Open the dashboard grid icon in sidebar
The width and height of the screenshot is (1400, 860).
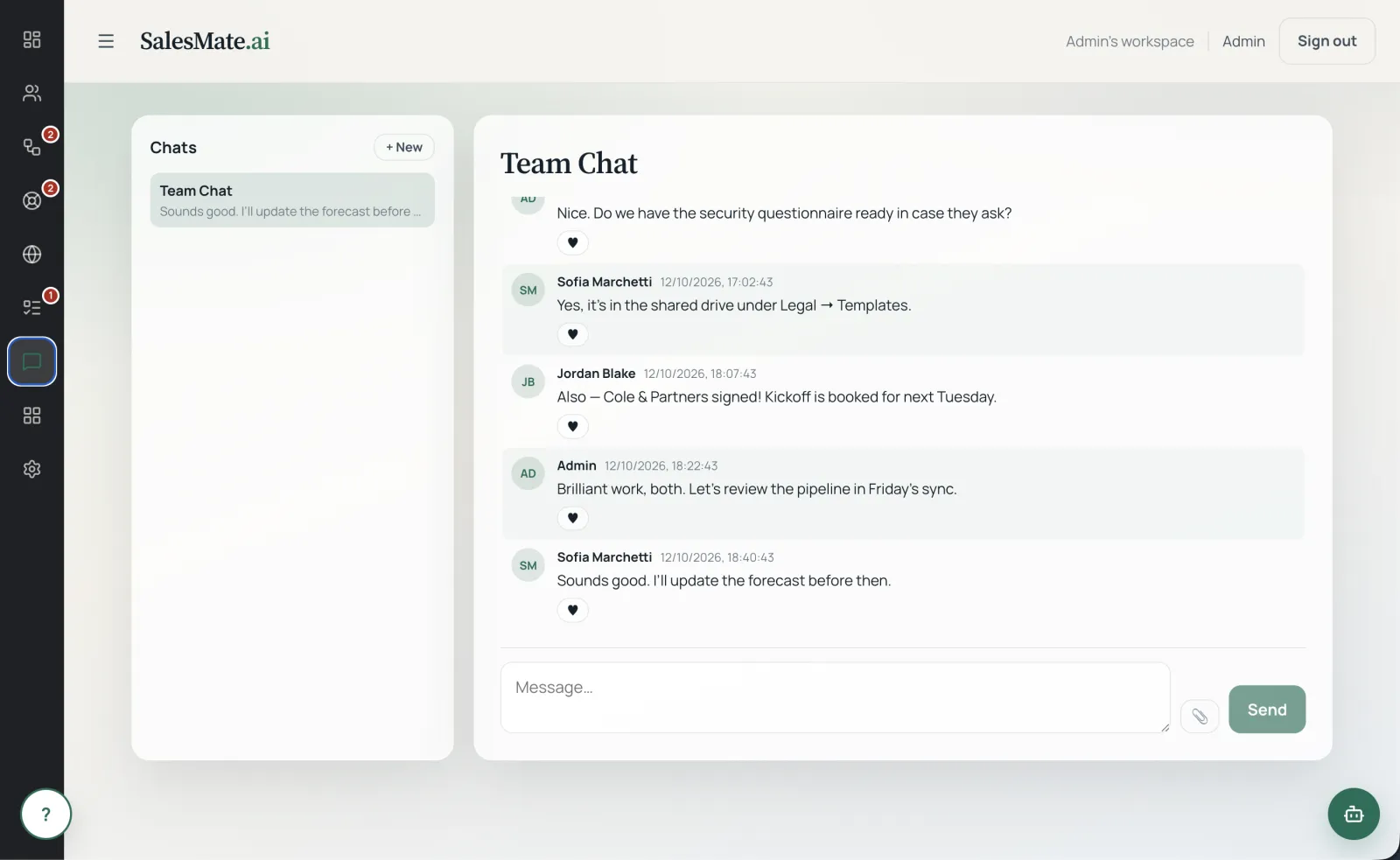[31, 39]
